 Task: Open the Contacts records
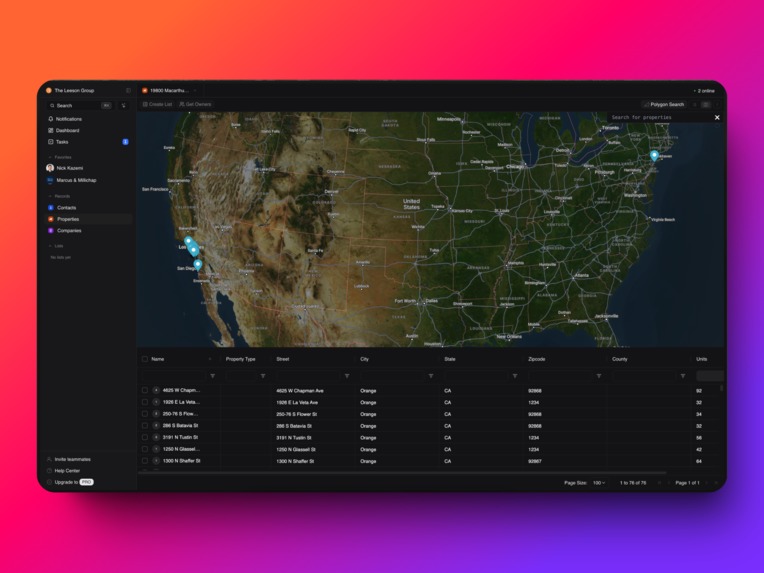pyautogui.click(x=62, y=208)
